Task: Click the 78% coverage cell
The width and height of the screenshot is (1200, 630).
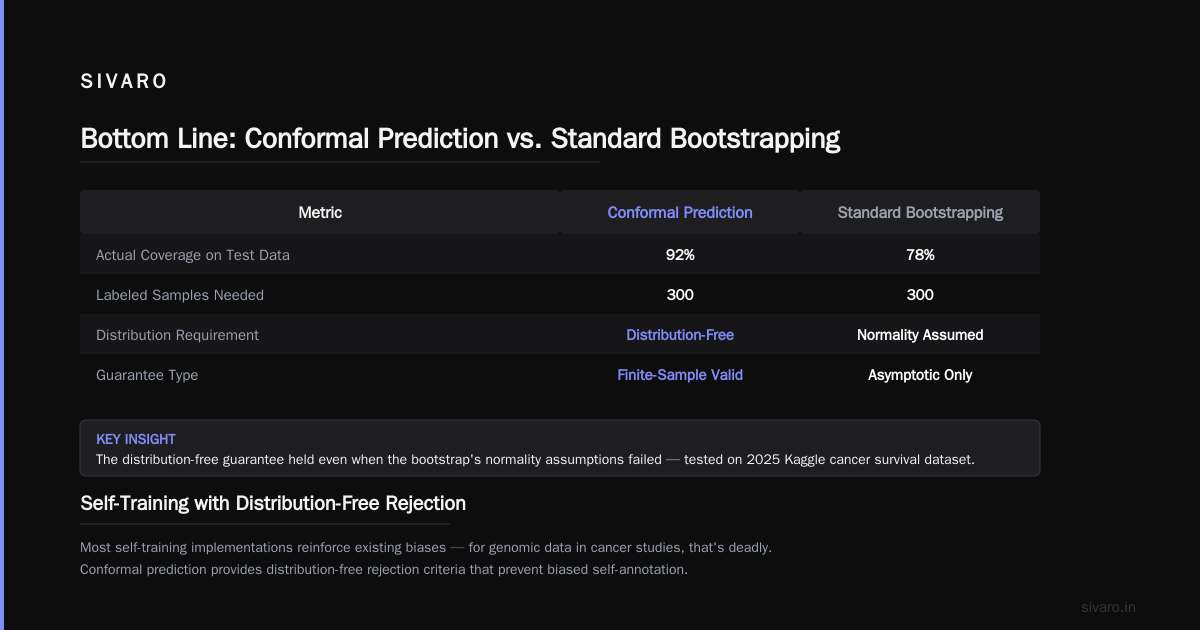Action: [x=920, y=255]
